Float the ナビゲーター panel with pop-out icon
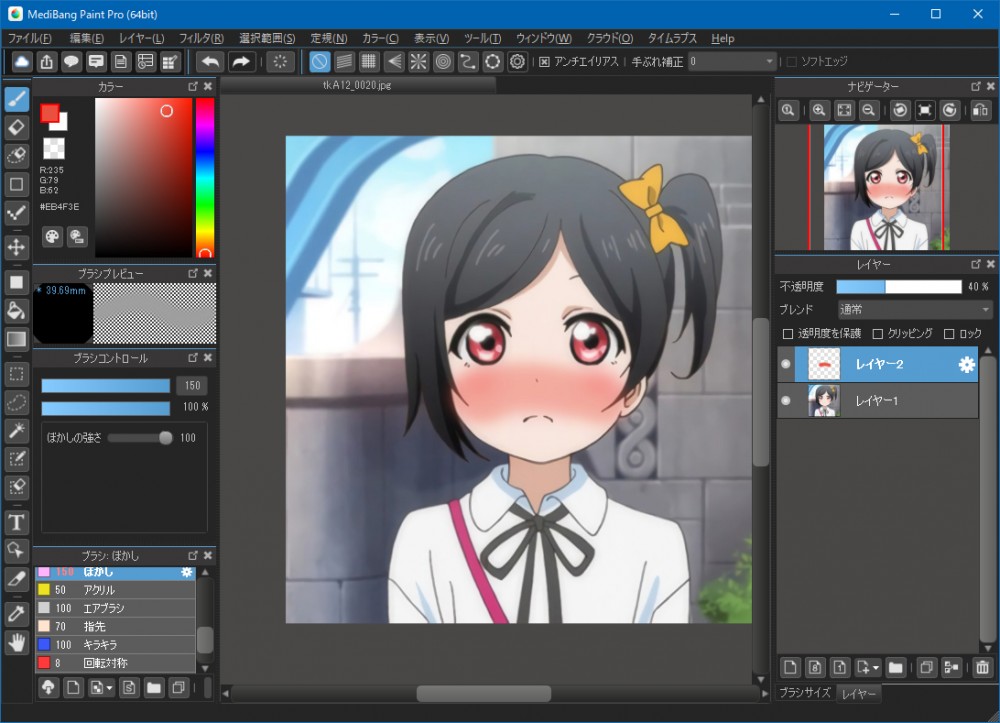This screenshot has width=1000, height=723. (x=976, y=86)
